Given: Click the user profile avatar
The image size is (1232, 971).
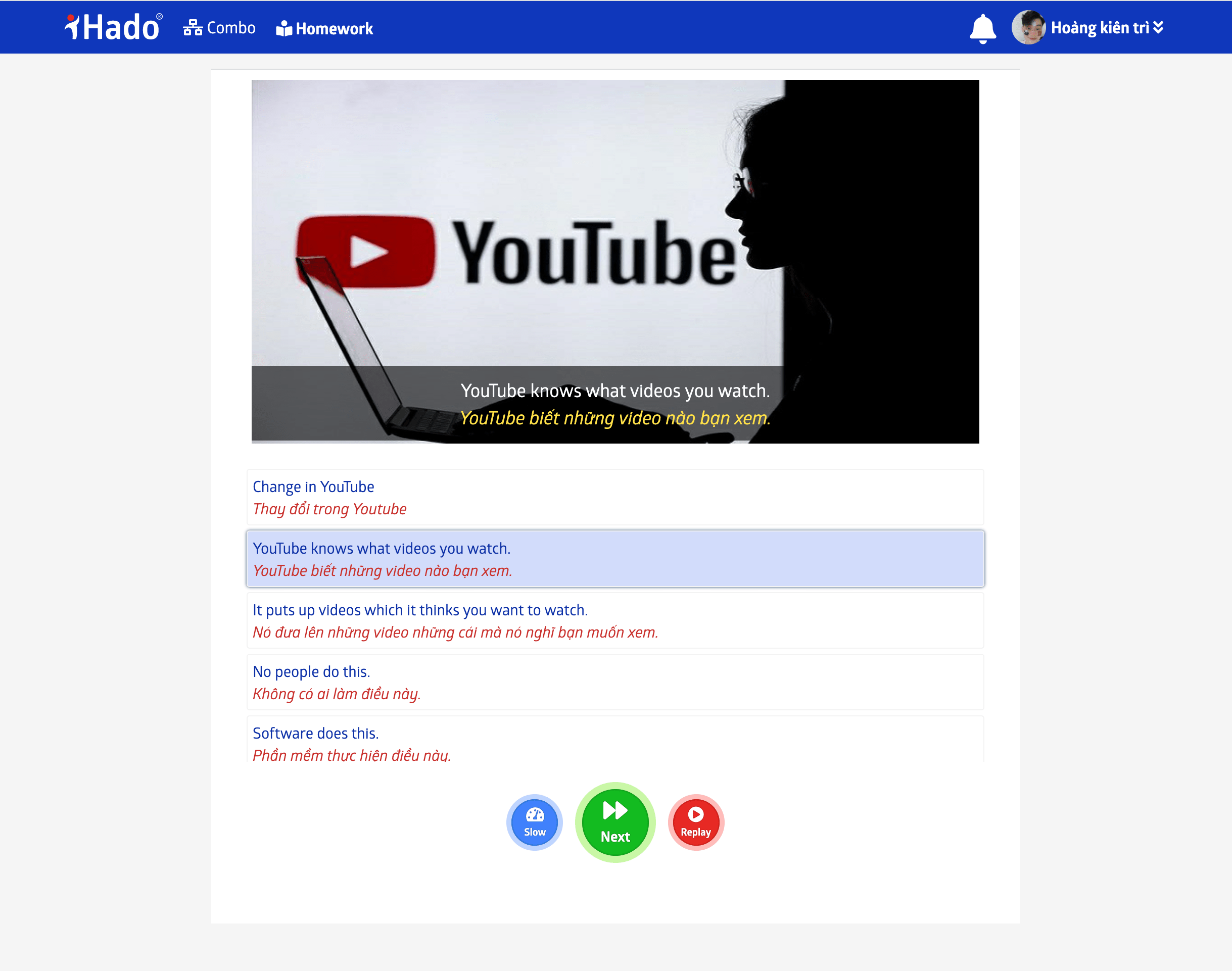Looking at the screenshot, I should [x=1028, y=27].
